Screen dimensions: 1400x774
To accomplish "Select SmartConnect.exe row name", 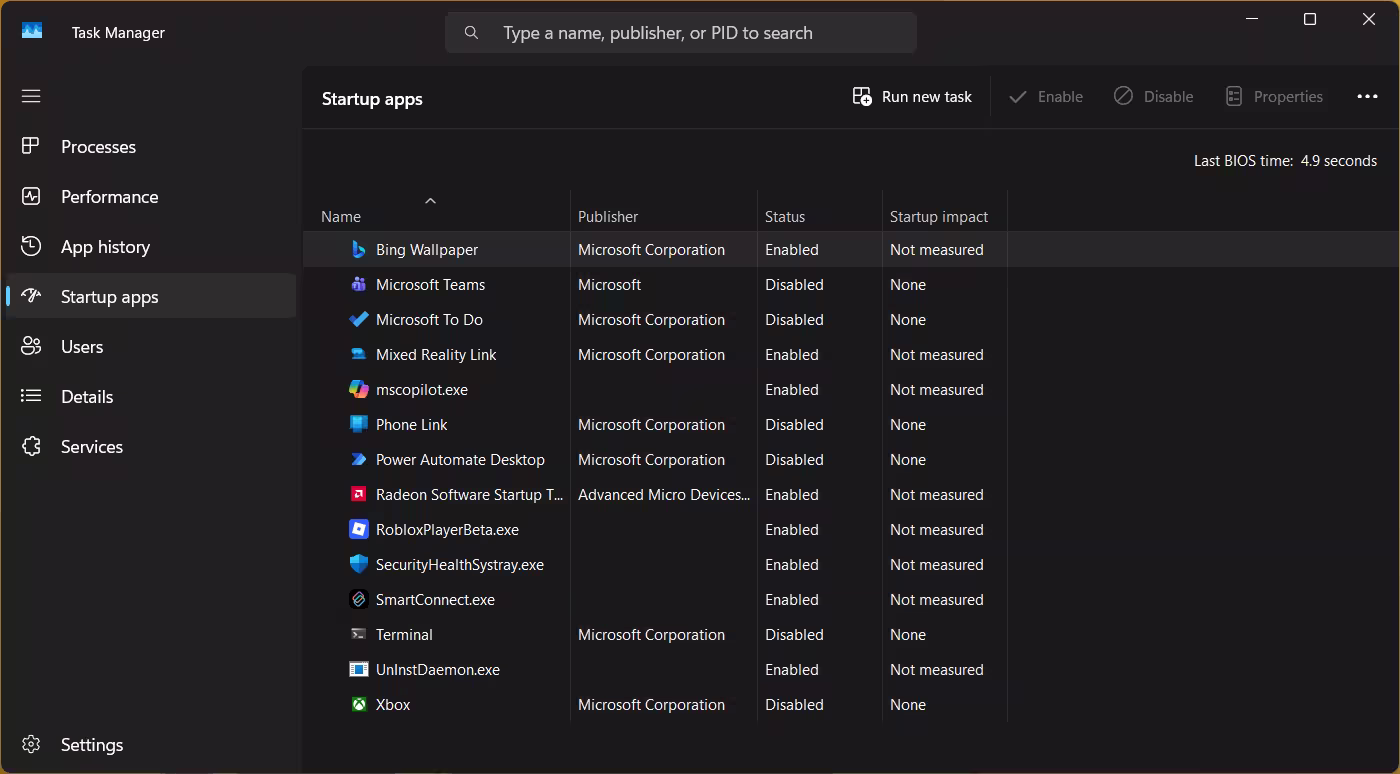I will [435, 600].
